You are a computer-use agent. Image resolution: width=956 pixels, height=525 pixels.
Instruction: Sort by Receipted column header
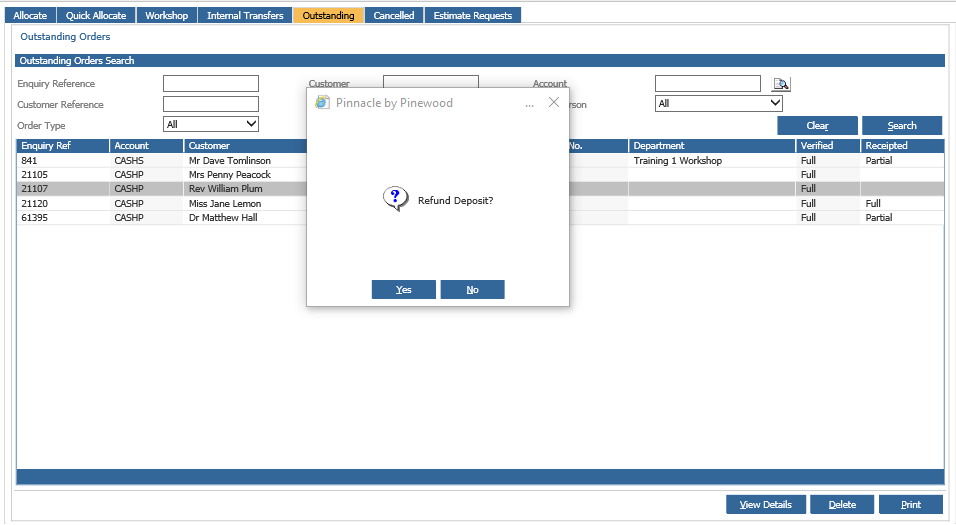point(902,146)
